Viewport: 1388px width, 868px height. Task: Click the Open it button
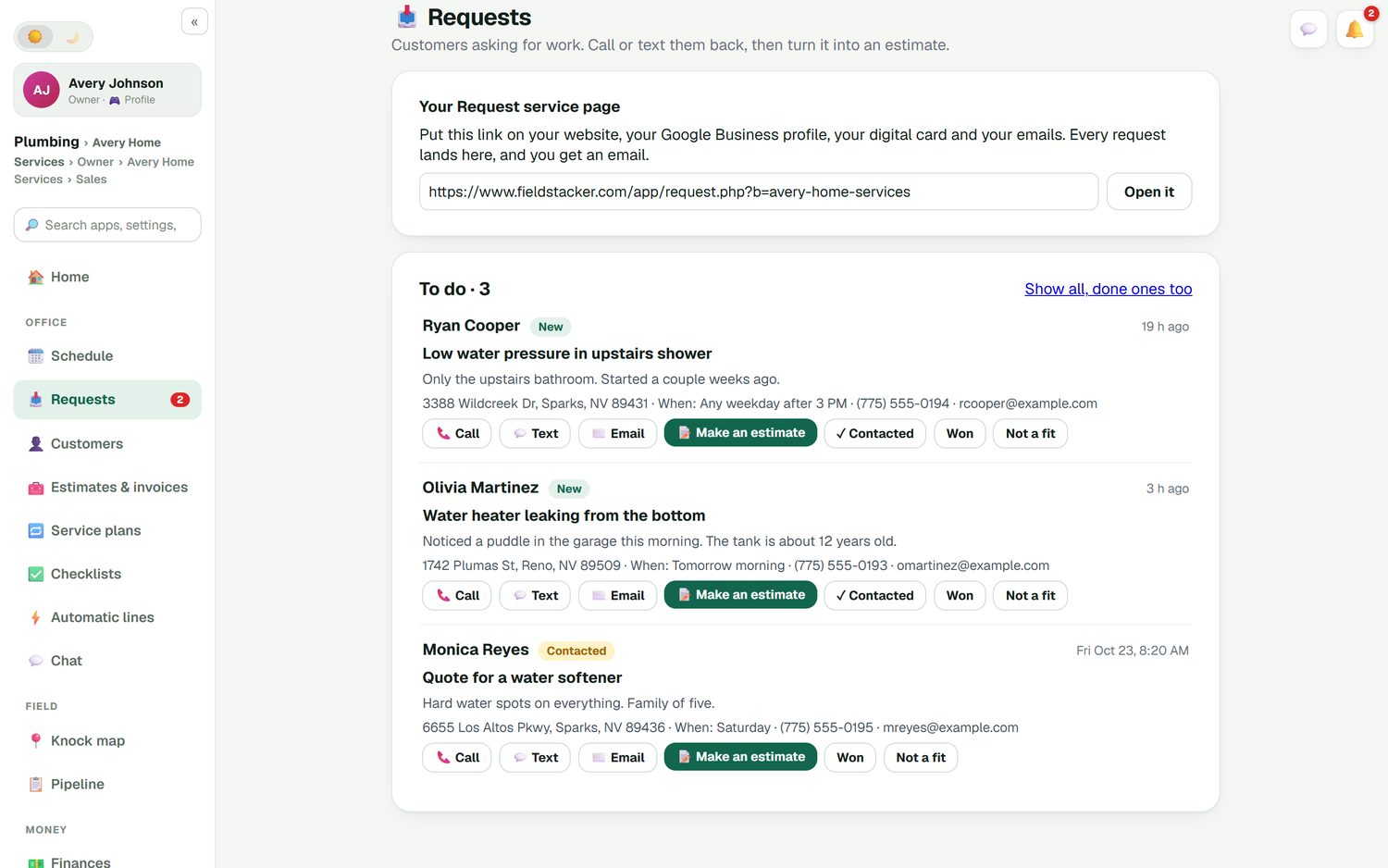[1149, 192]
